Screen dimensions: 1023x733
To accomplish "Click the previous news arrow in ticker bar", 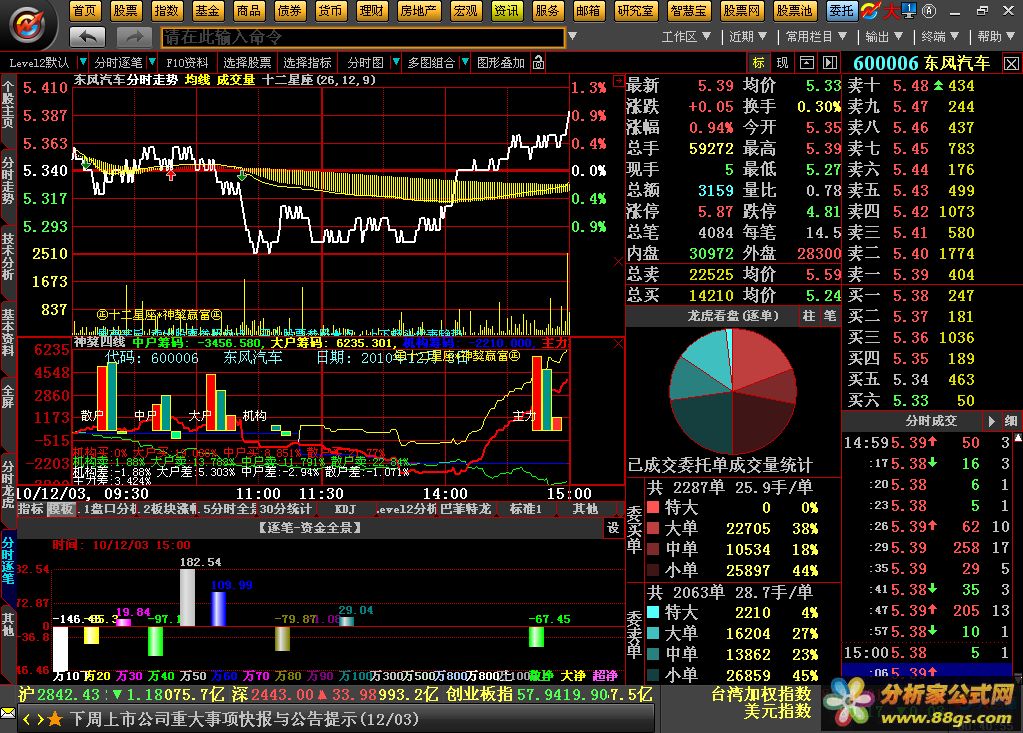I will [26, 719].
